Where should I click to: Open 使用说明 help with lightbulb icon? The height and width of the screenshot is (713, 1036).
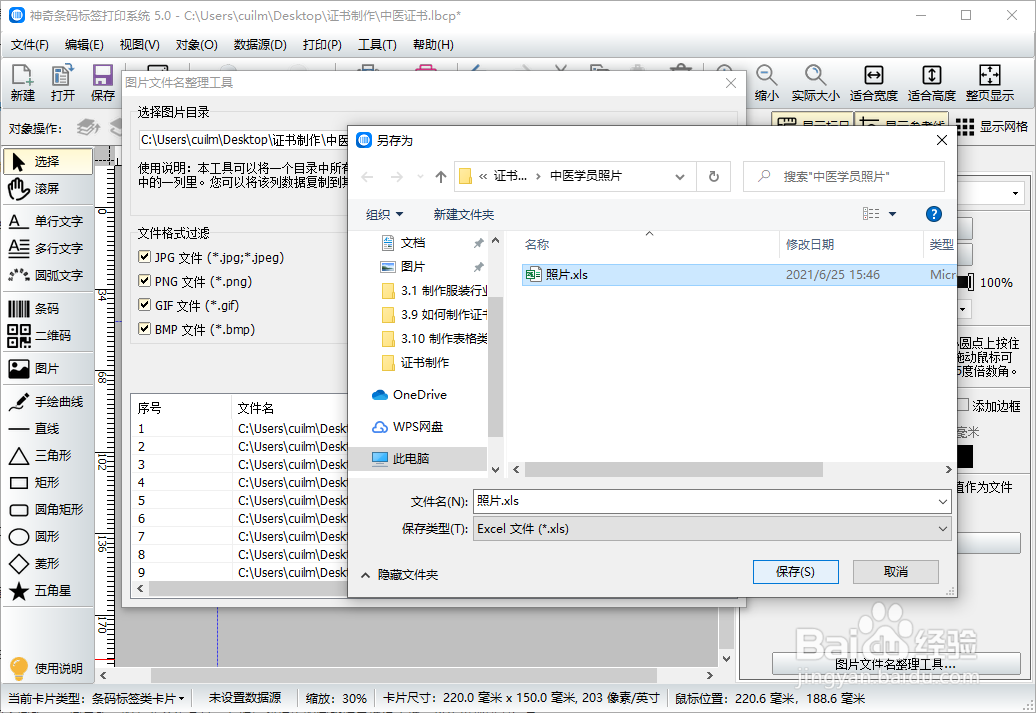[x=46, y=669]
